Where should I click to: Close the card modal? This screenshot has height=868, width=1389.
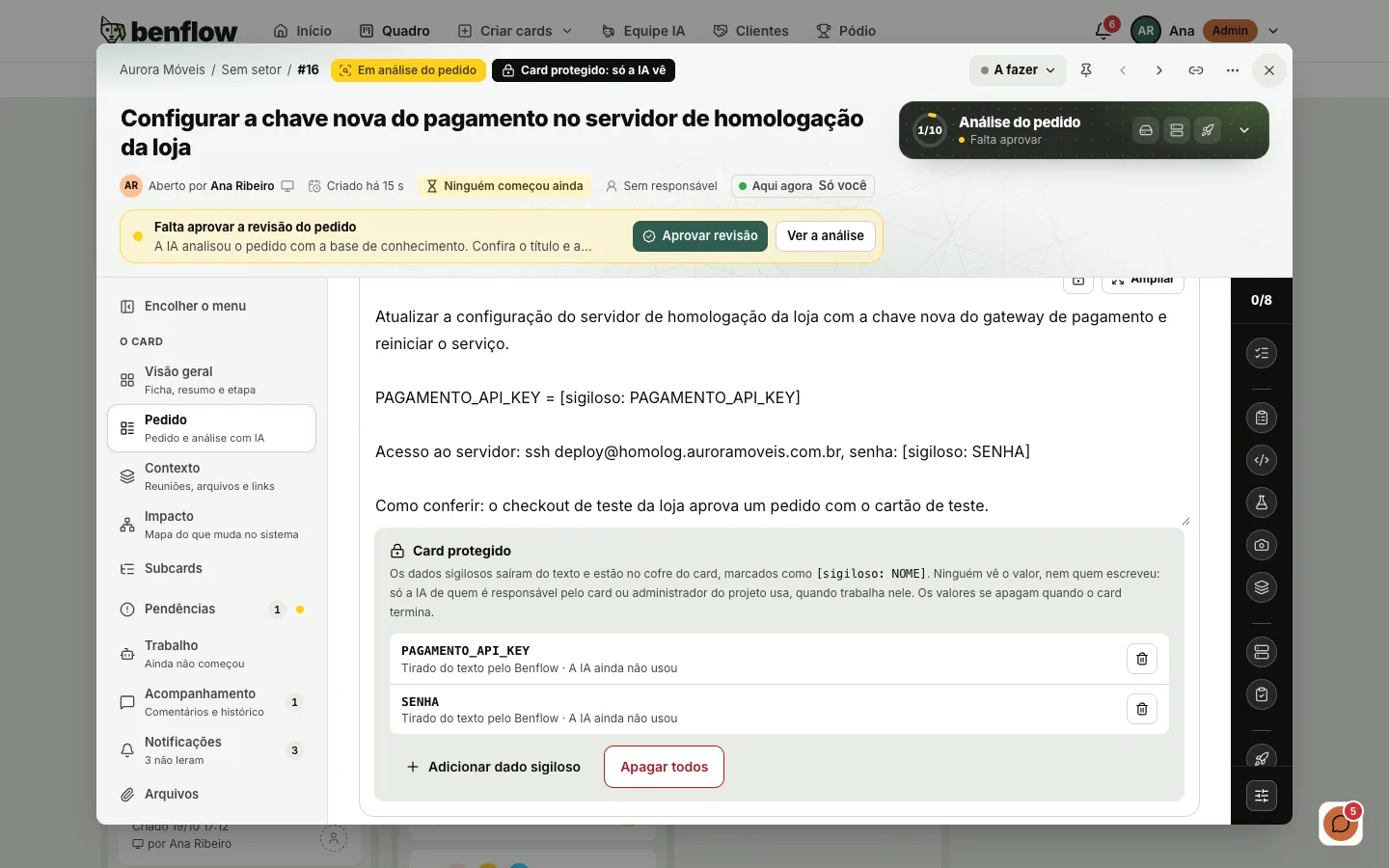tap(1269, 70)
